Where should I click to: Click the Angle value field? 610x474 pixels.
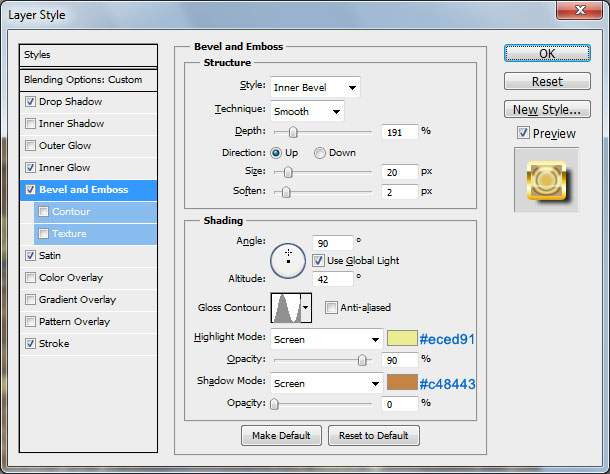click(x=333, y=243)
